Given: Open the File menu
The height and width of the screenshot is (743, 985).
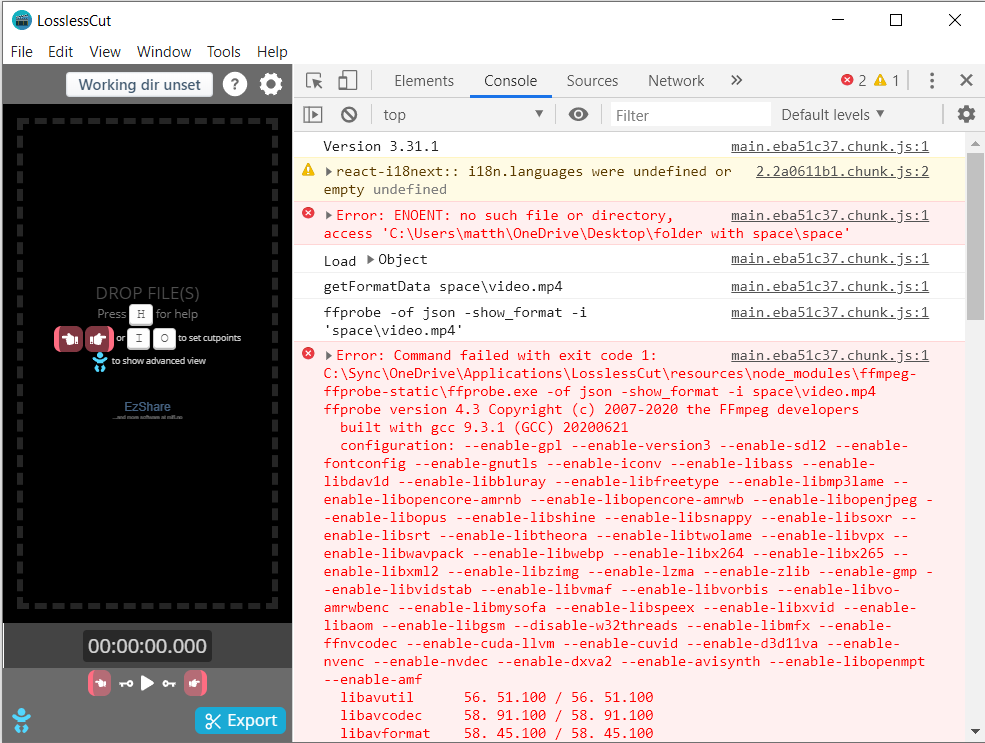Looking at the screenshot, I should pos(22,52).
